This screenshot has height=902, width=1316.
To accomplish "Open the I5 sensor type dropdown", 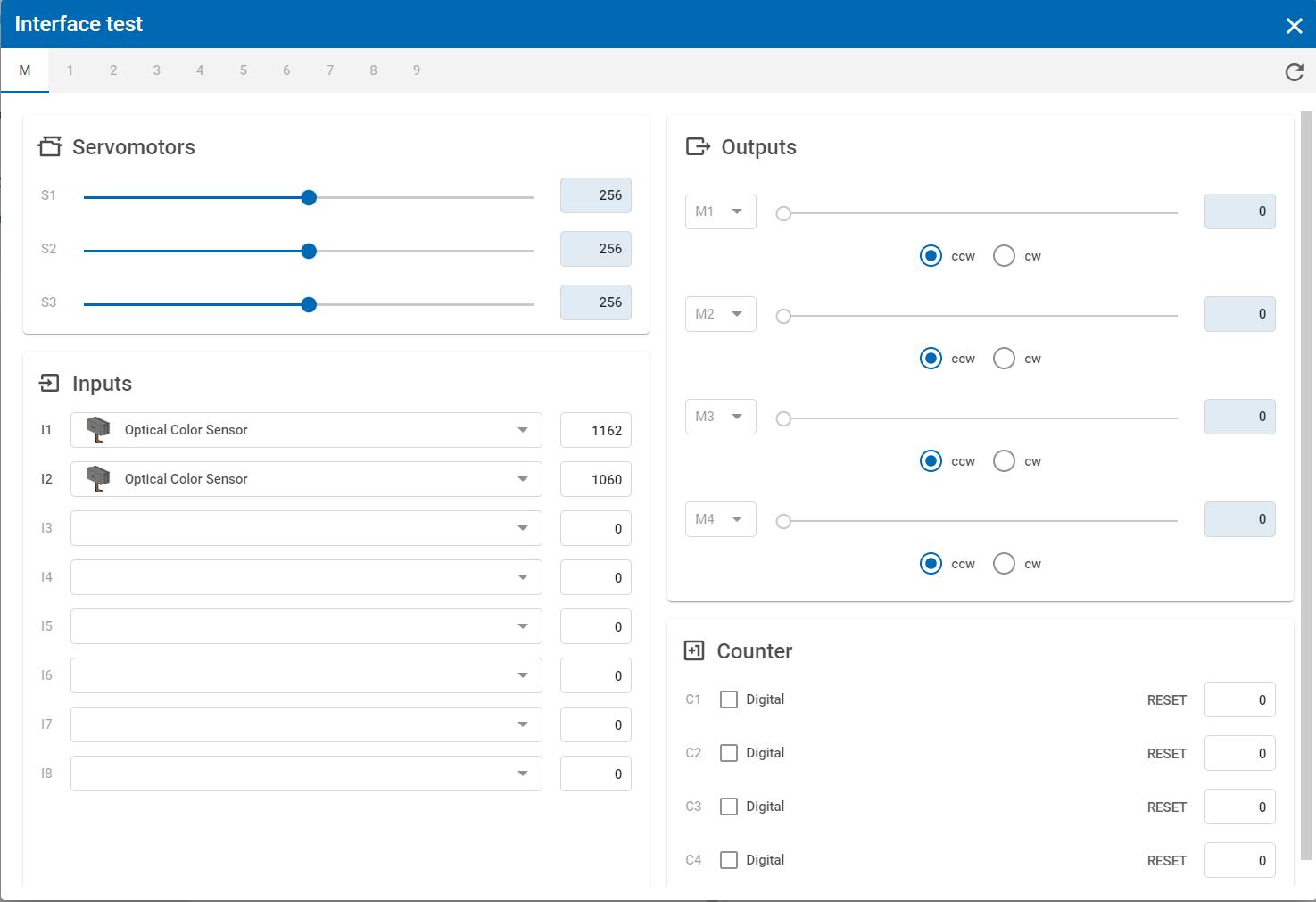I will click(306, 626).
